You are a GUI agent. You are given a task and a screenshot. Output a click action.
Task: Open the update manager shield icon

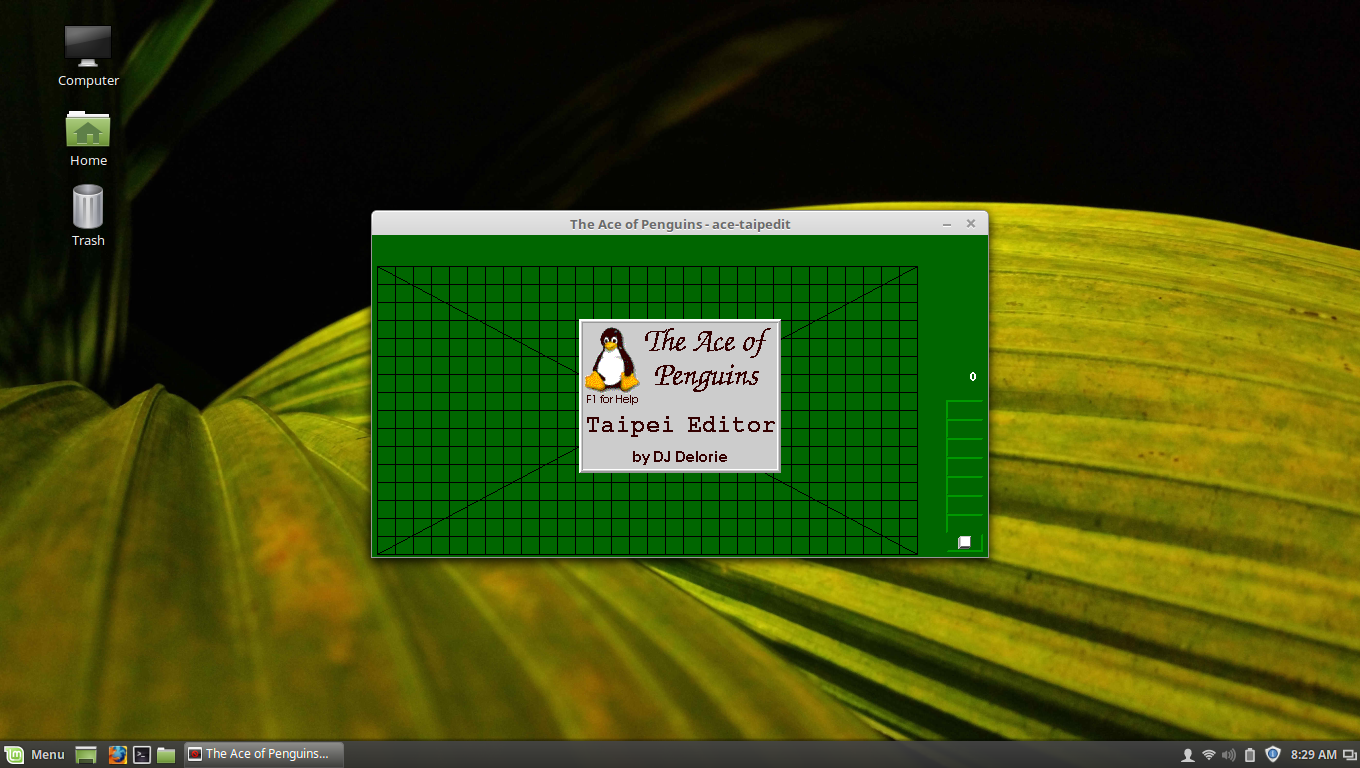click(1273, 754)
